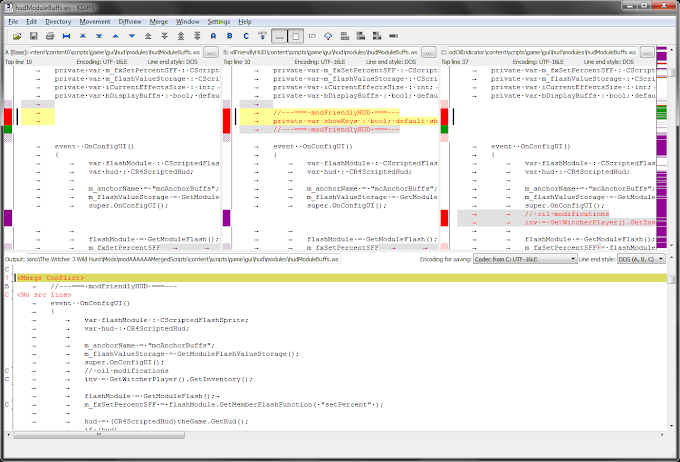Open the Diffview menu
This screenshot has height=462, width=680.
(x=130, y=22)
